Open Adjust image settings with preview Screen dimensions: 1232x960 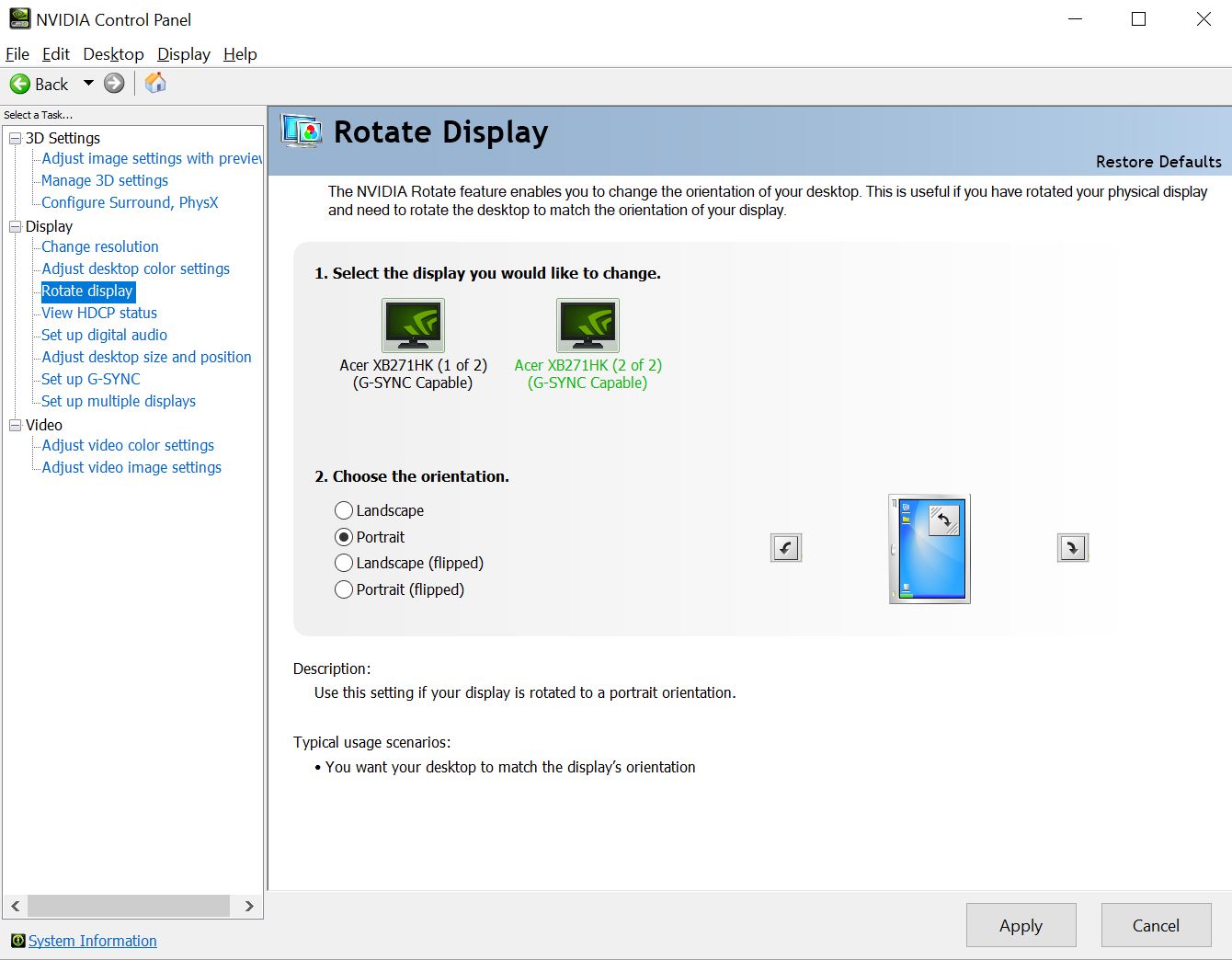coord(152,158)
